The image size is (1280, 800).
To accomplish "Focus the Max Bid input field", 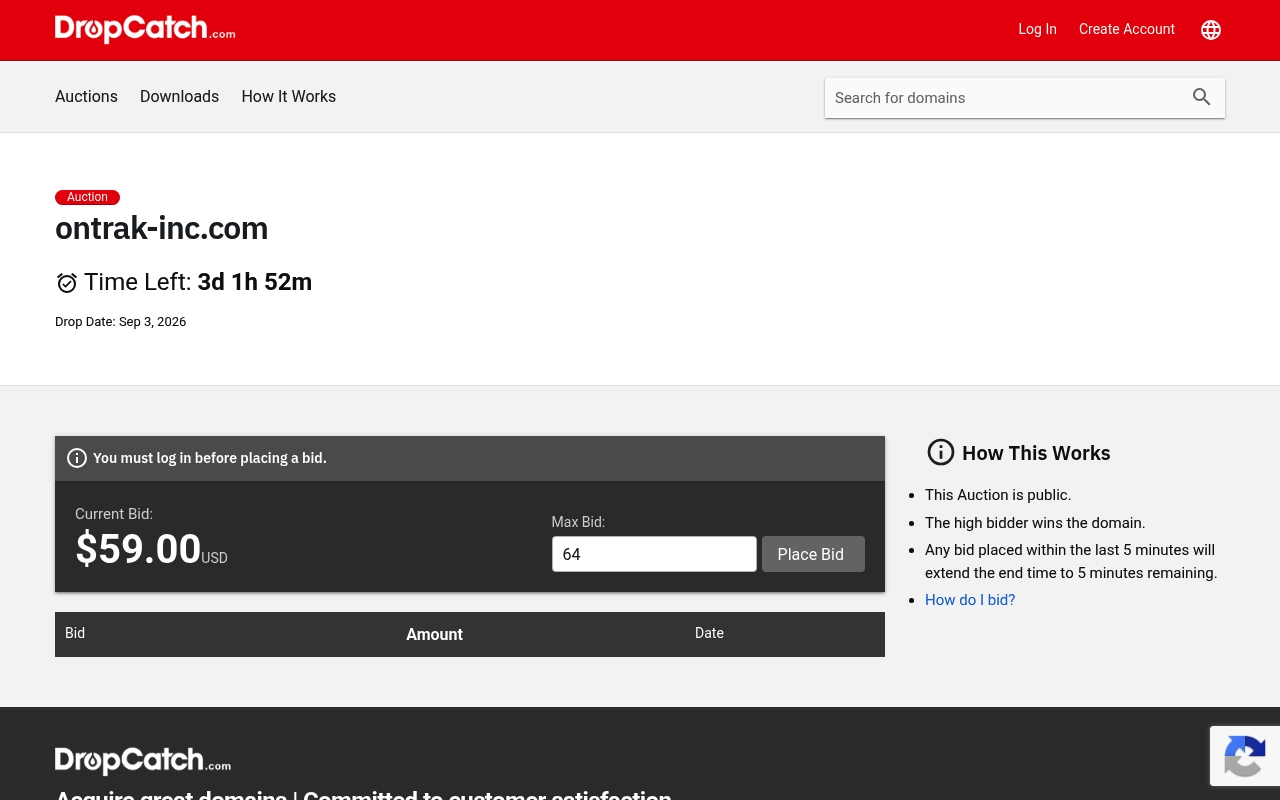I will tap(654, 554).
